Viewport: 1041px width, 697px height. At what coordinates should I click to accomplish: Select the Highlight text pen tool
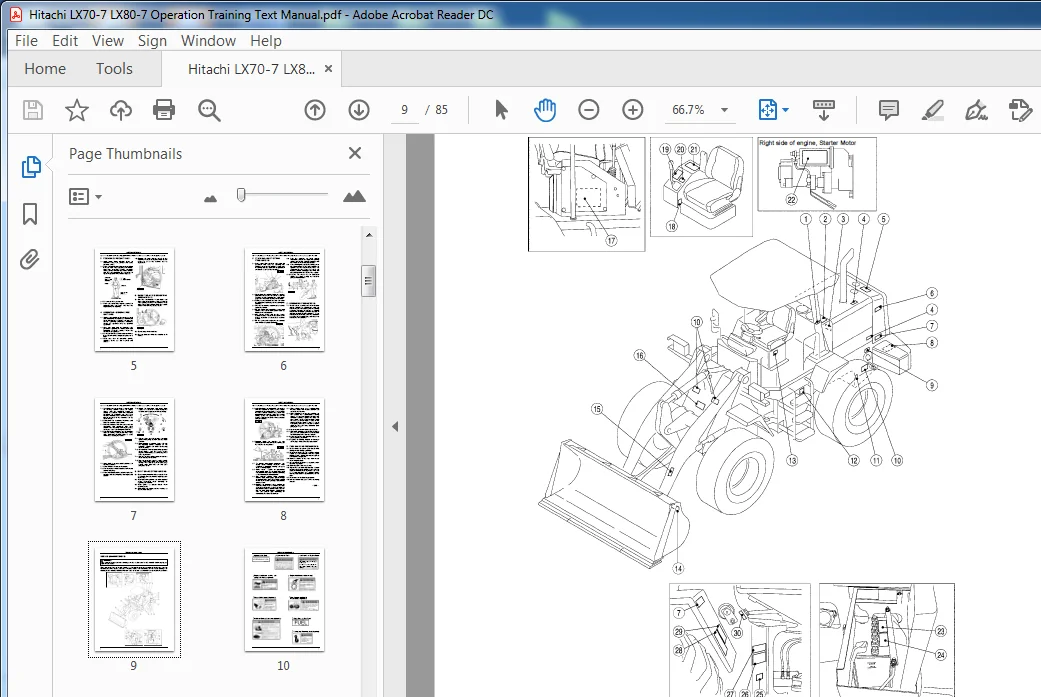(x=933, y=110)
